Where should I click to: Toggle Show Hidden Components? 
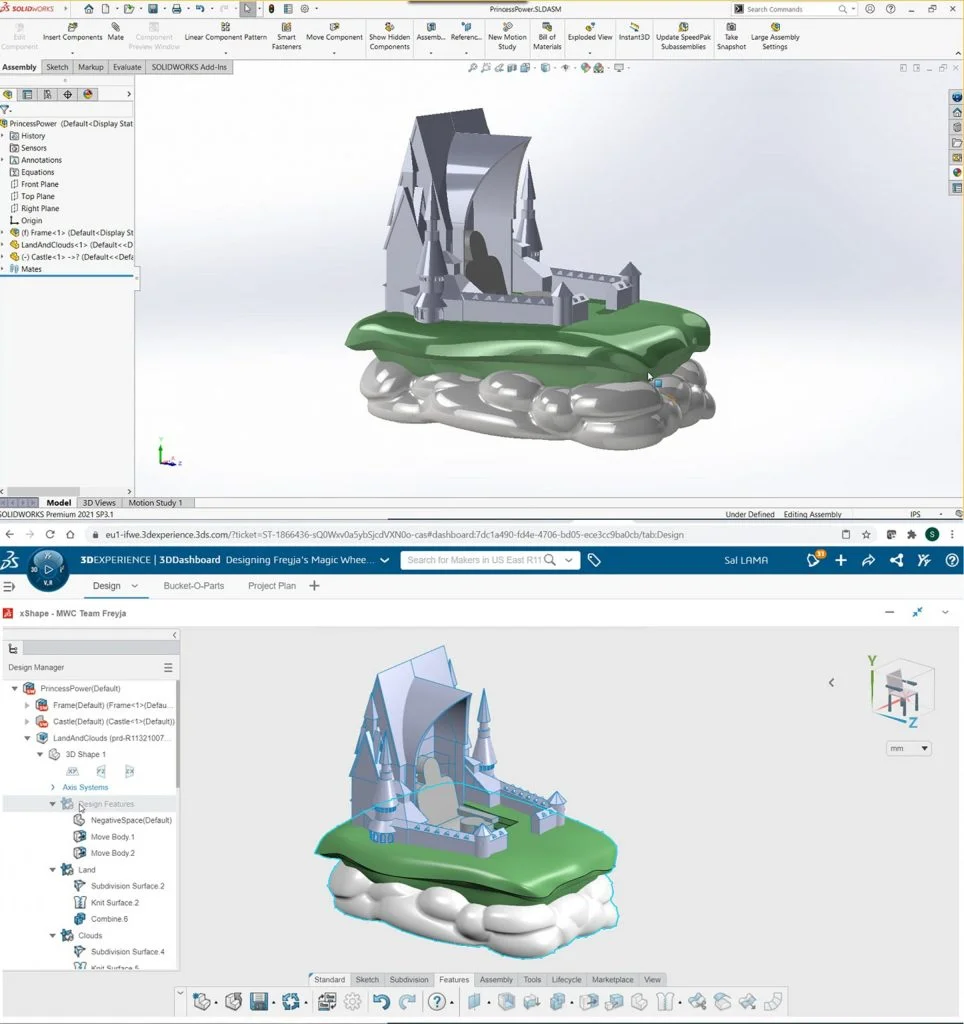point(389,31)
